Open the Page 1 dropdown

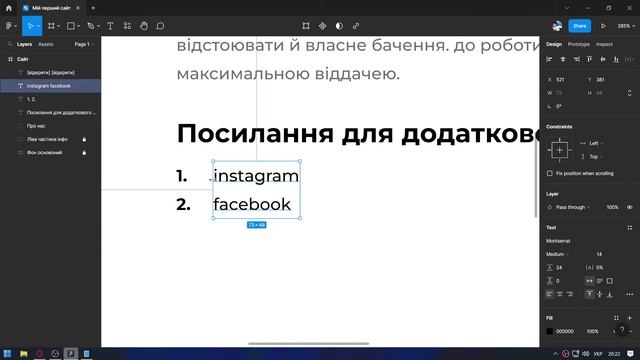coord(84,44)
